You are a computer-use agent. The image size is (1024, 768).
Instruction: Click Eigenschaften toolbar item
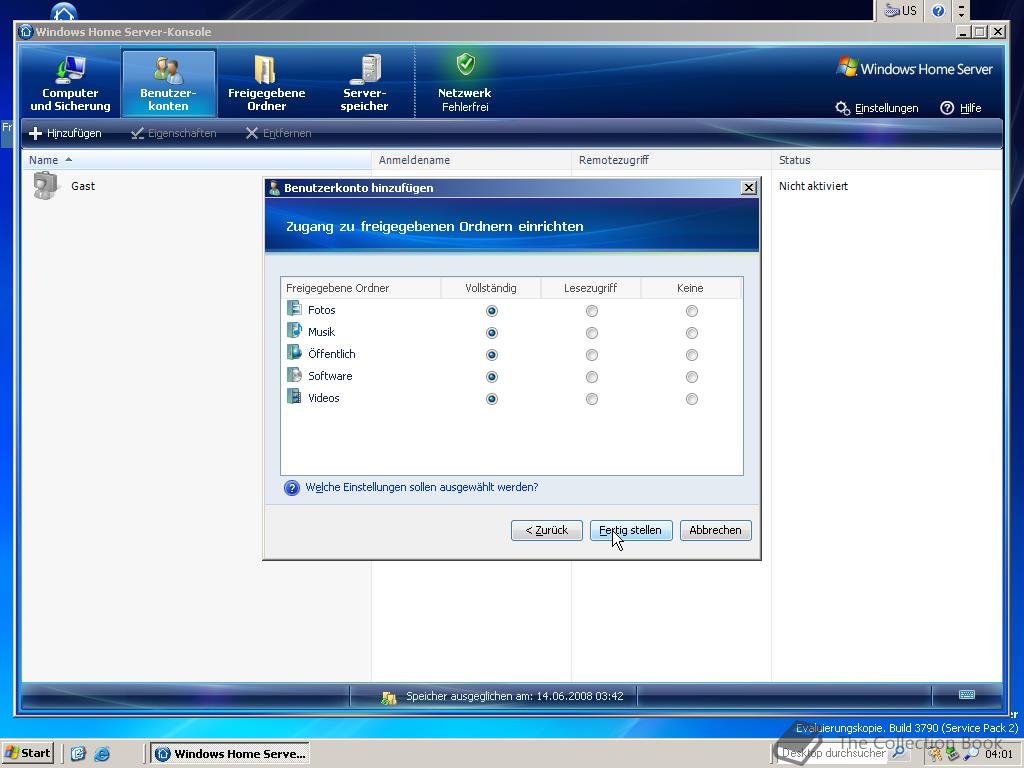tap(174, 133)
